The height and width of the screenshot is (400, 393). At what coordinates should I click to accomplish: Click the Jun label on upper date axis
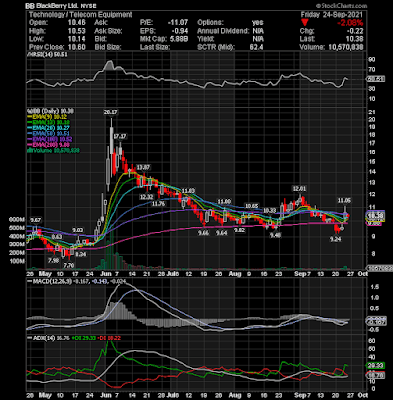tap(105, 274)
